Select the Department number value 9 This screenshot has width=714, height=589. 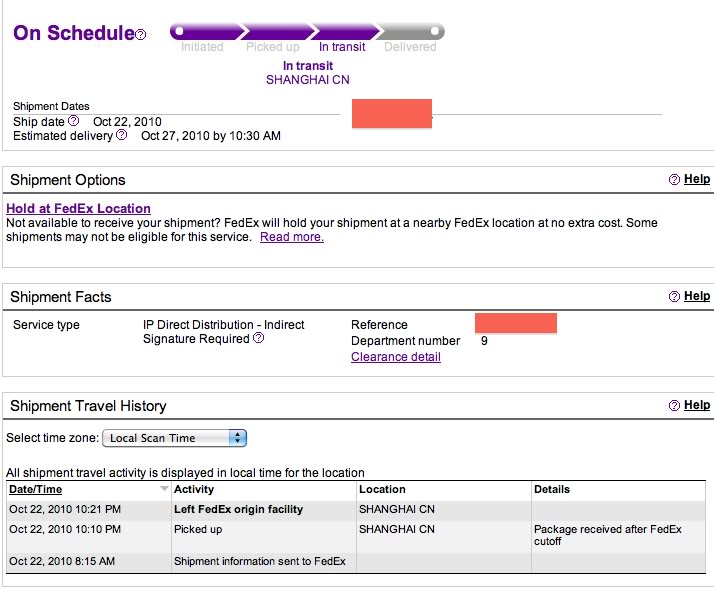pos(484,341)
